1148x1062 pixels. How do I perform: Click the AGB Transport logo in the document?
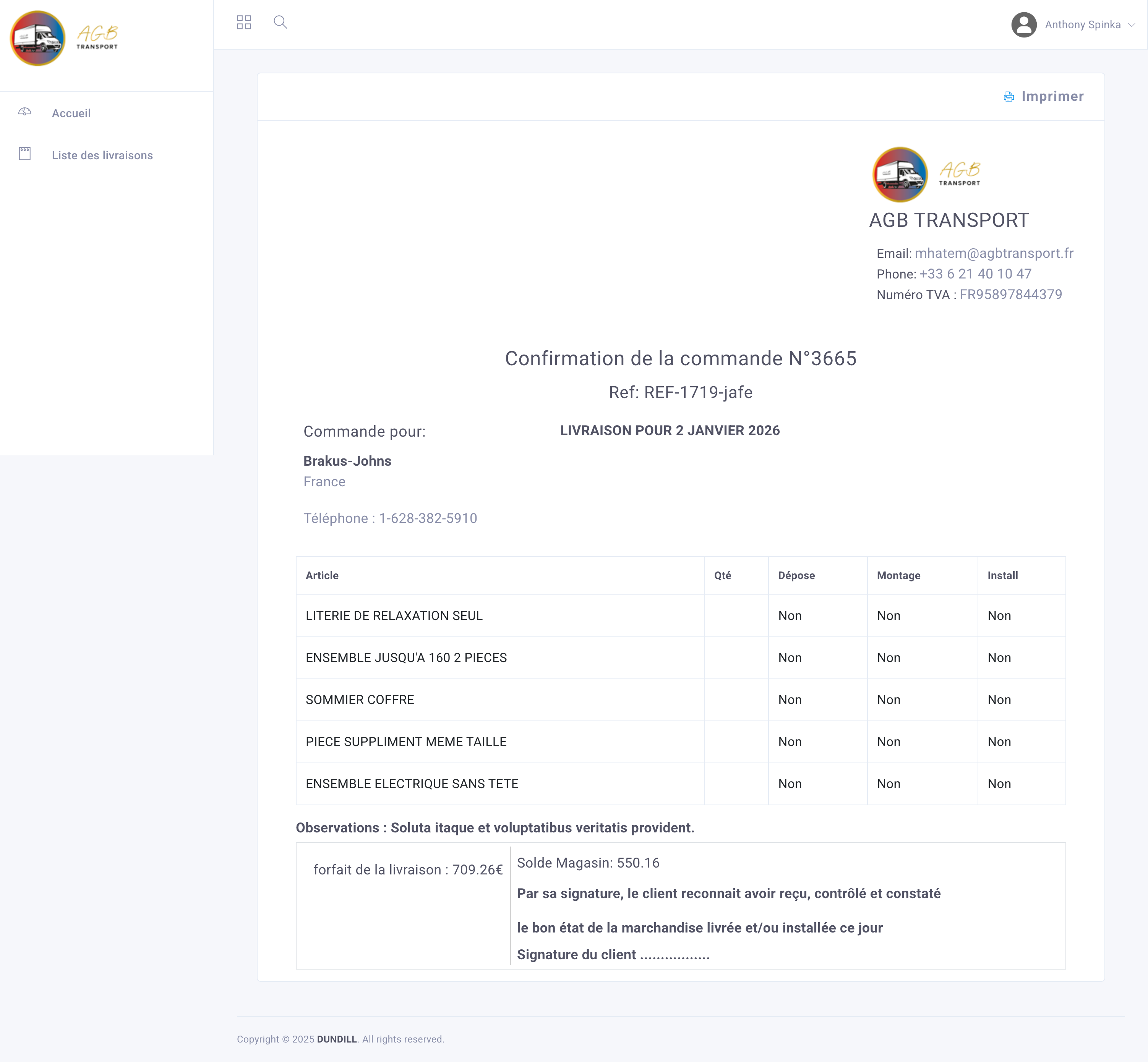[x=926, y=174]
